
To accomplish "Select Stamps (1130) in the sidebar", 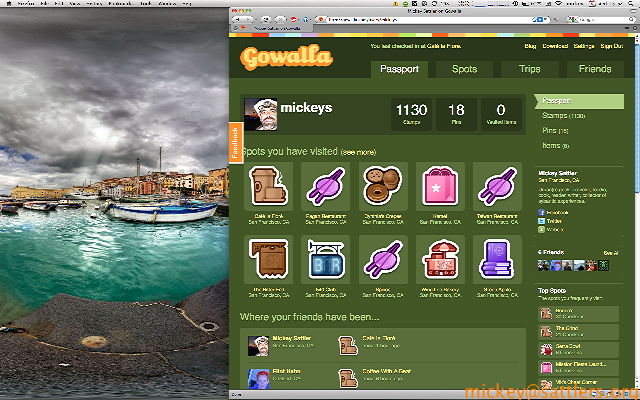I will 563,116.
